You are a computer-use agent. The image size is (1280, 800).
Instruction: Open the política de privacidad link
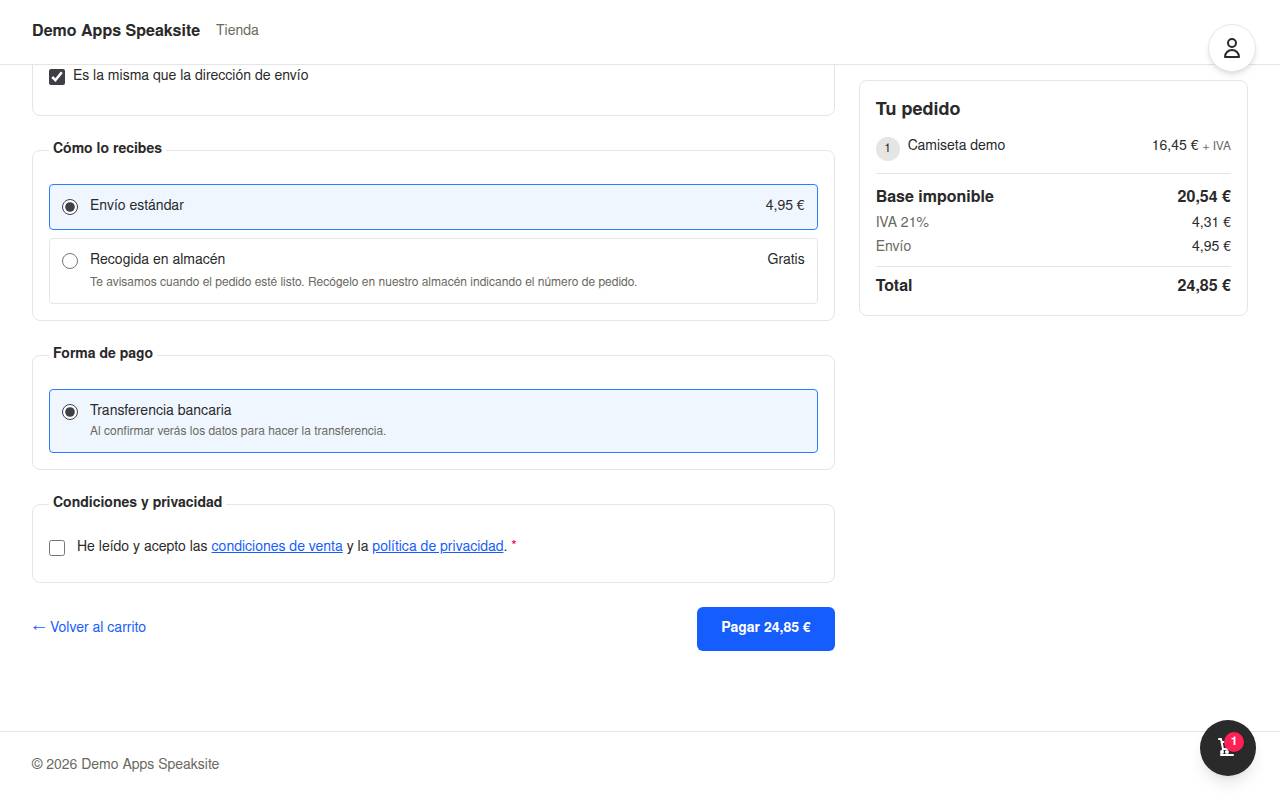[x=438, y=546]
